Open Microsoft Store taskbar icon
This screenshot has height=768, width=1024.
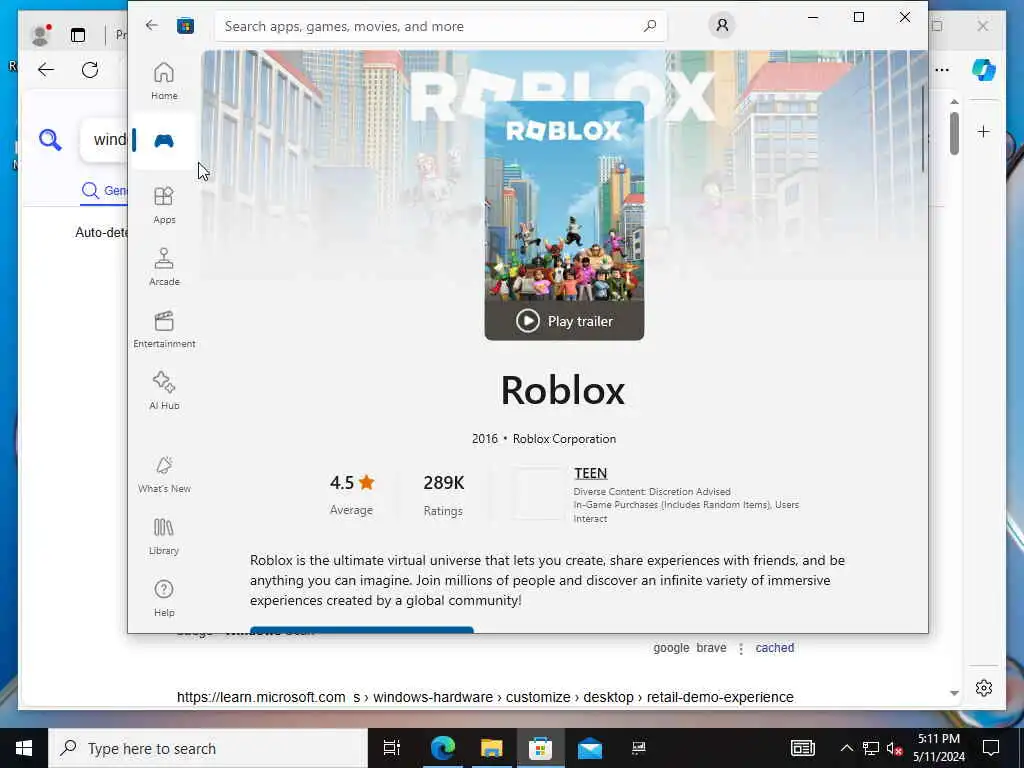tap(540, 748)
